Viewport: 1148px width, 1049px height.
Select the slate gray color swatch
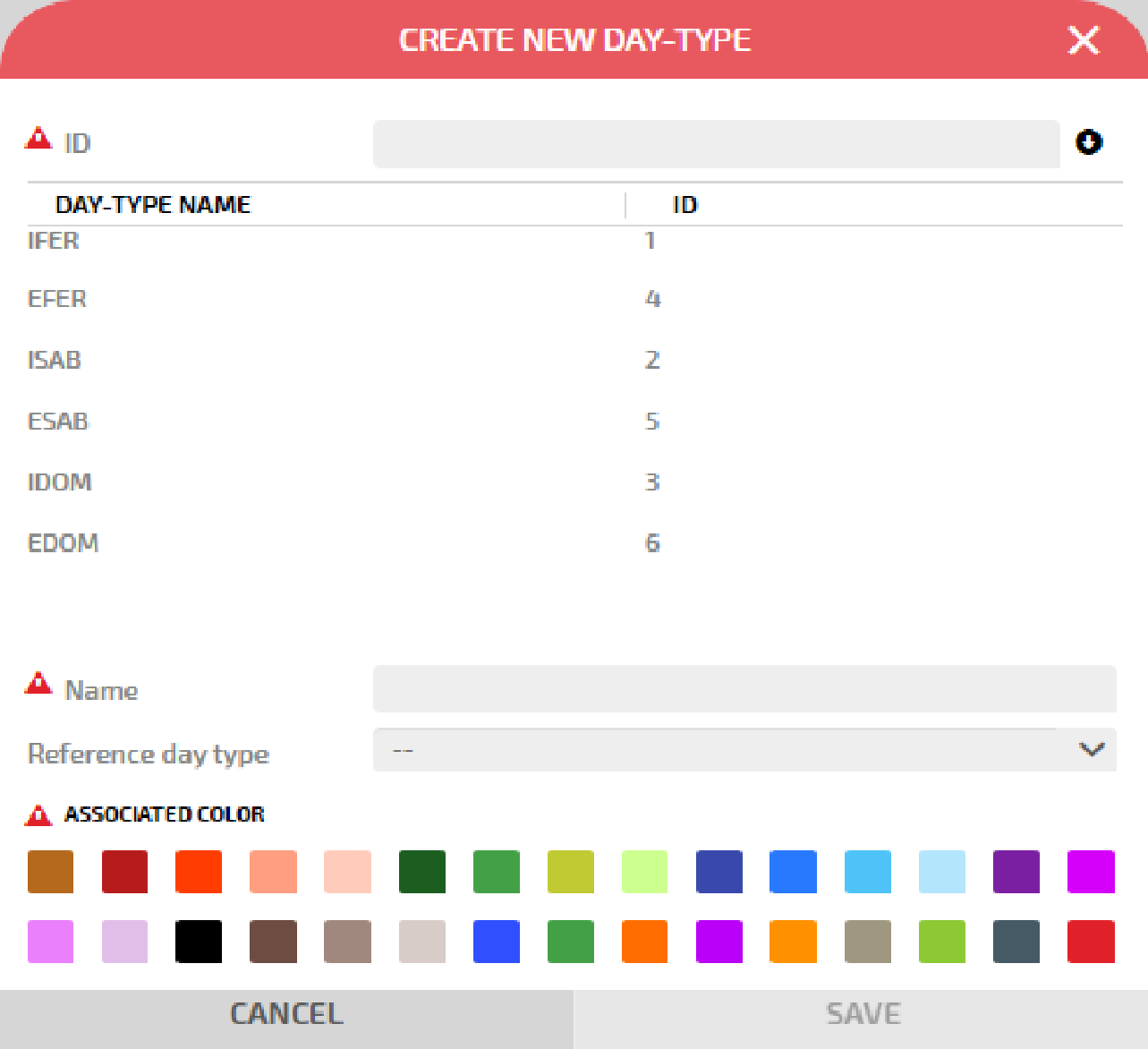point(1016,942)
